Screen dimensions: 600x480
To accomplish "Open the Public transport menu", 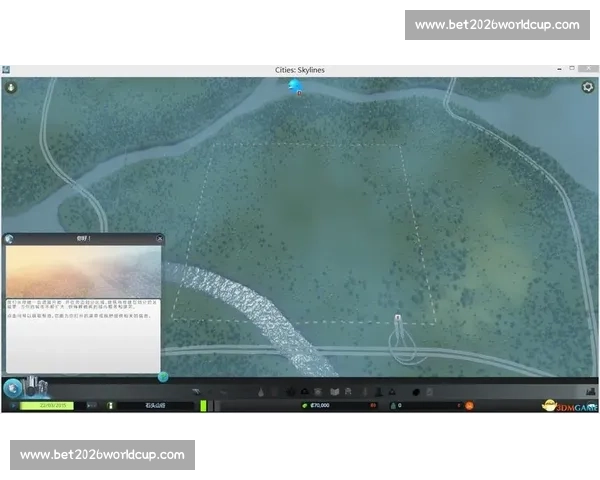I will (348, 392).
